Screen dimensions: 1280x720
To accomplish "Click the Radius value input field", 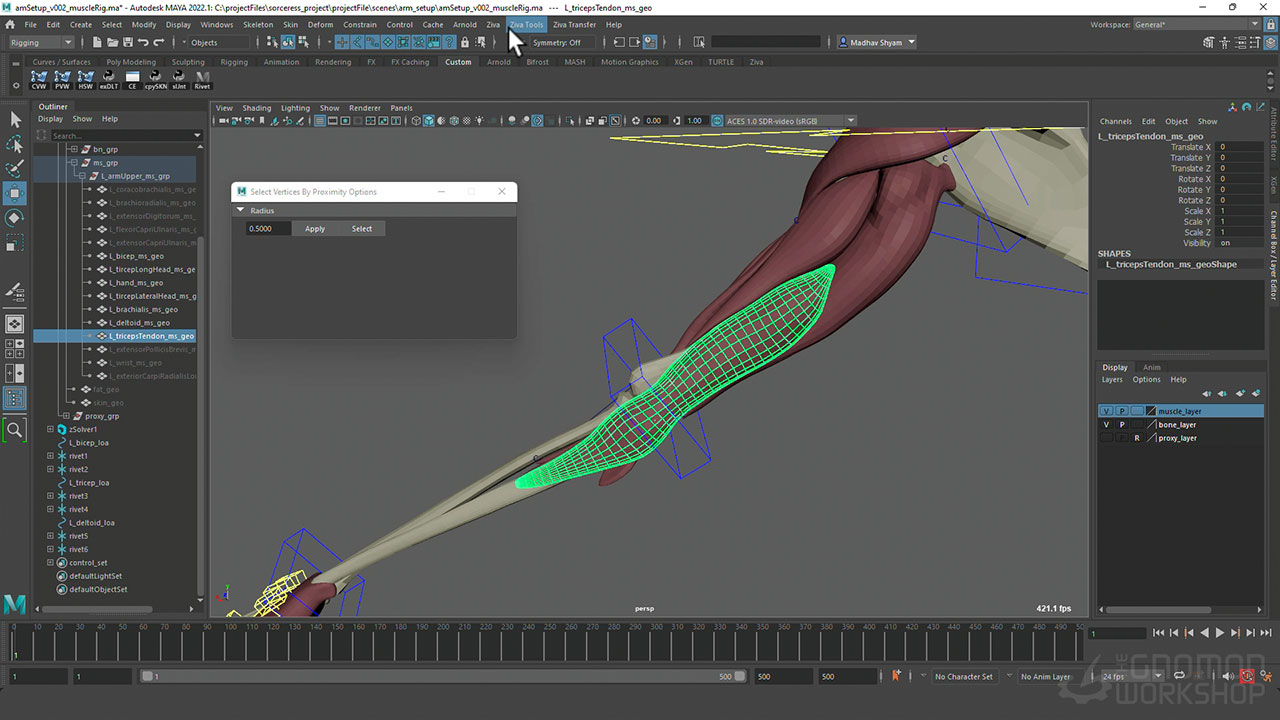I will pos(268,229).
